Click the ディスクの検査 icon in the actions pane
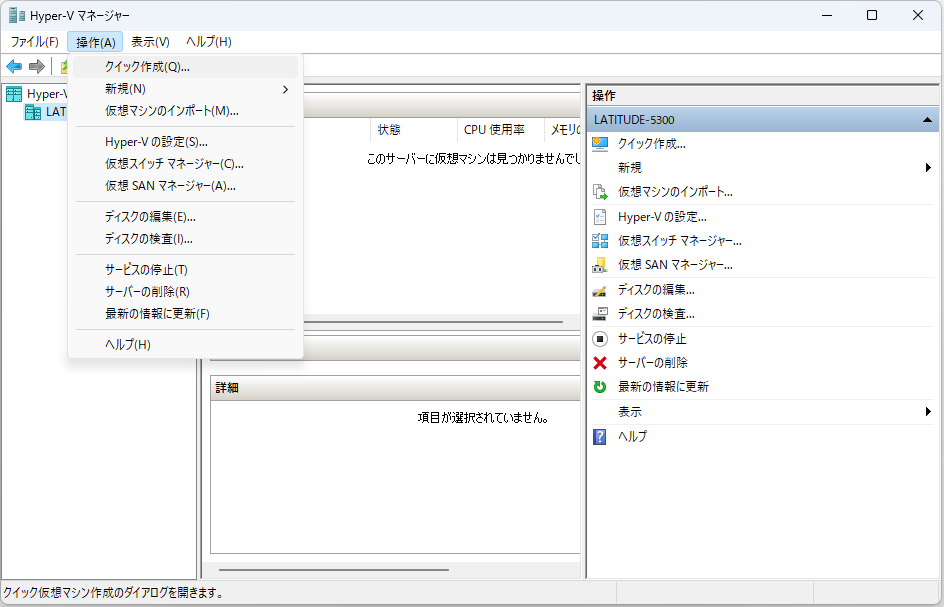944x607 pixels. click(x=600, y=314)
